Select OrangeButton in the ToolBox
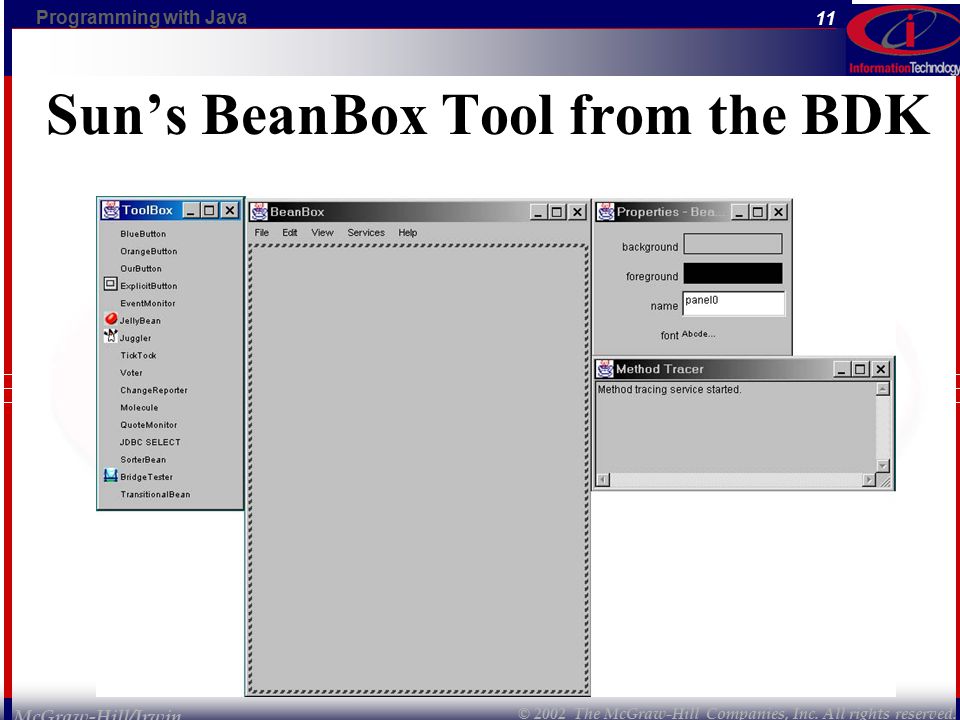Viewport: 960px width, 720px height. pos(149,251)
